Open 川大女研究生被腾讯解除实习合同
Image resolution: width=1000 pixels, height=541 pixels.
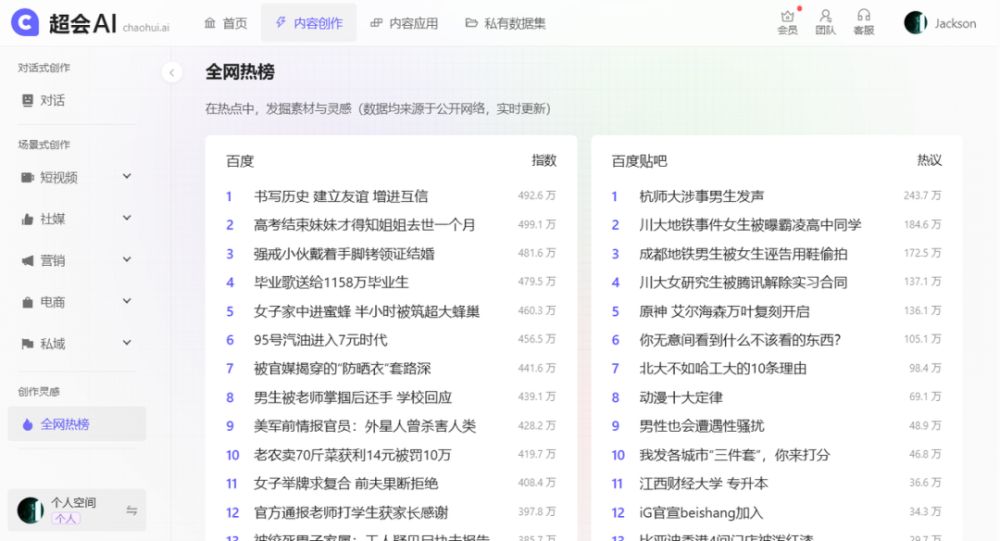pos(743,283)
